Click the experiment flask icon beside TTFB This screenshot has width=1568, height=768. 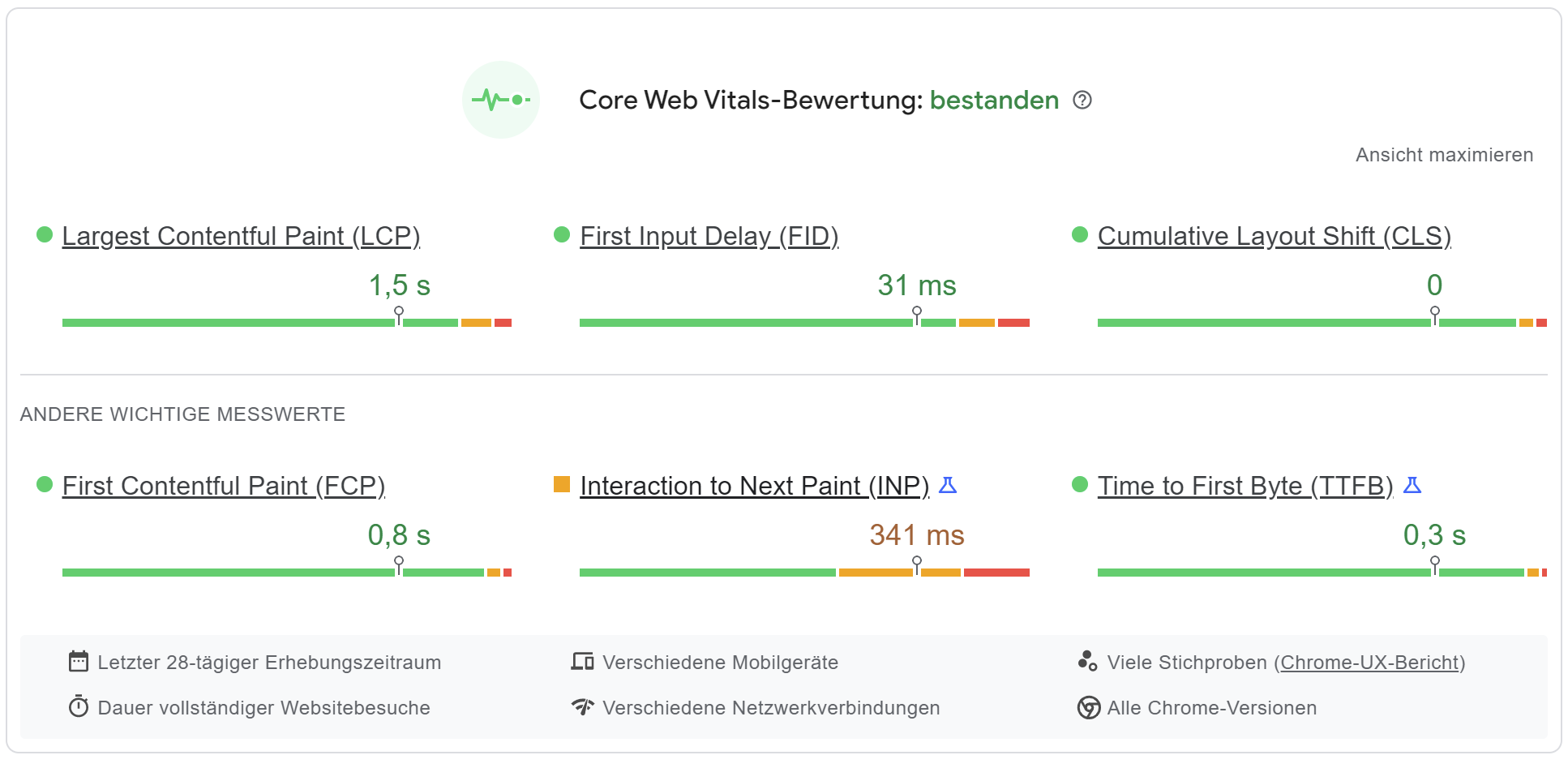[1413, 485]
